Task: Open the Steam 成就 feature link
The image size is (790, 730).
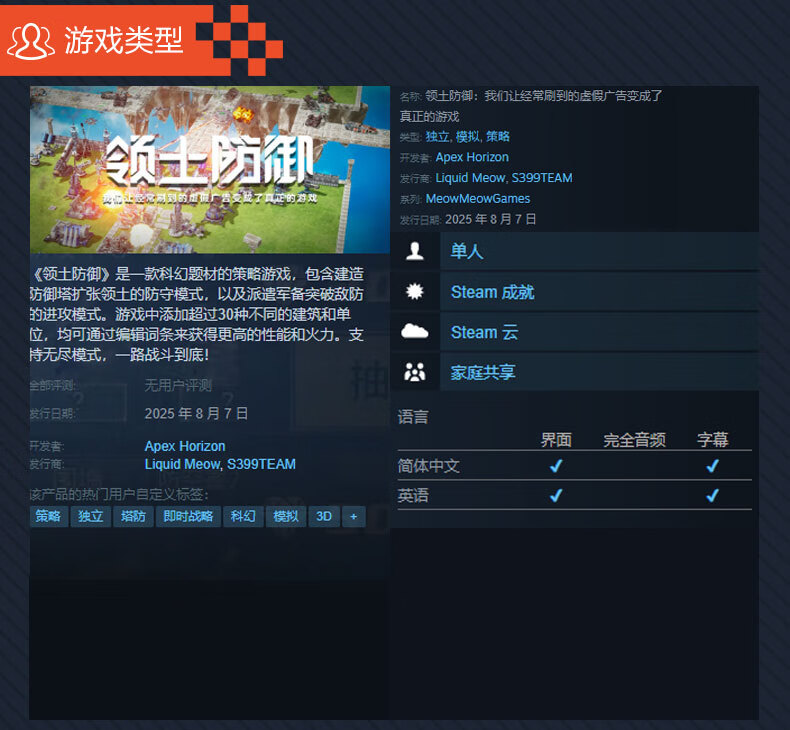Action: click(492, 292)
